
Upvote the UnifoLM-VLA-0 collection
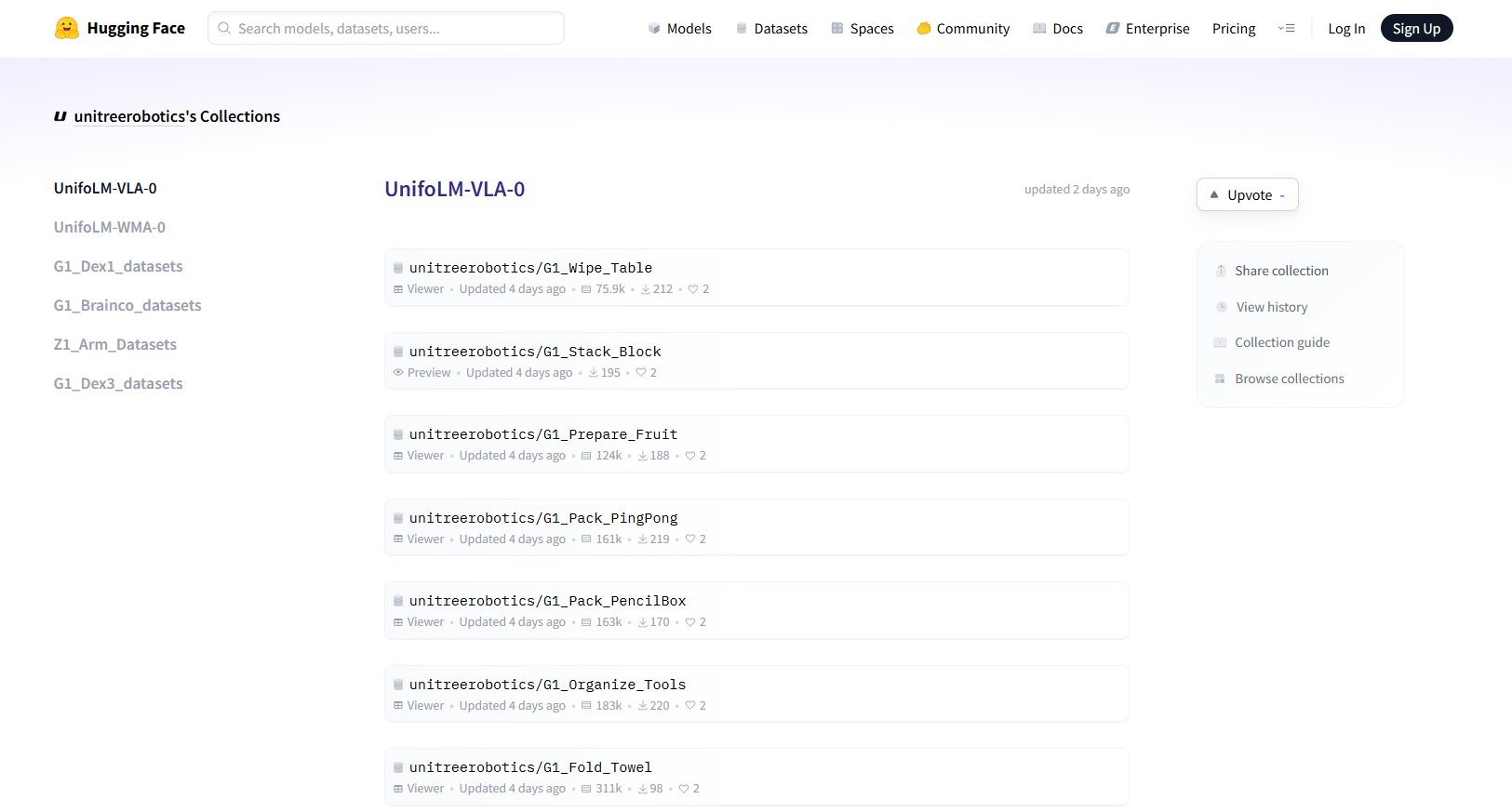(x=1247, y=194)
